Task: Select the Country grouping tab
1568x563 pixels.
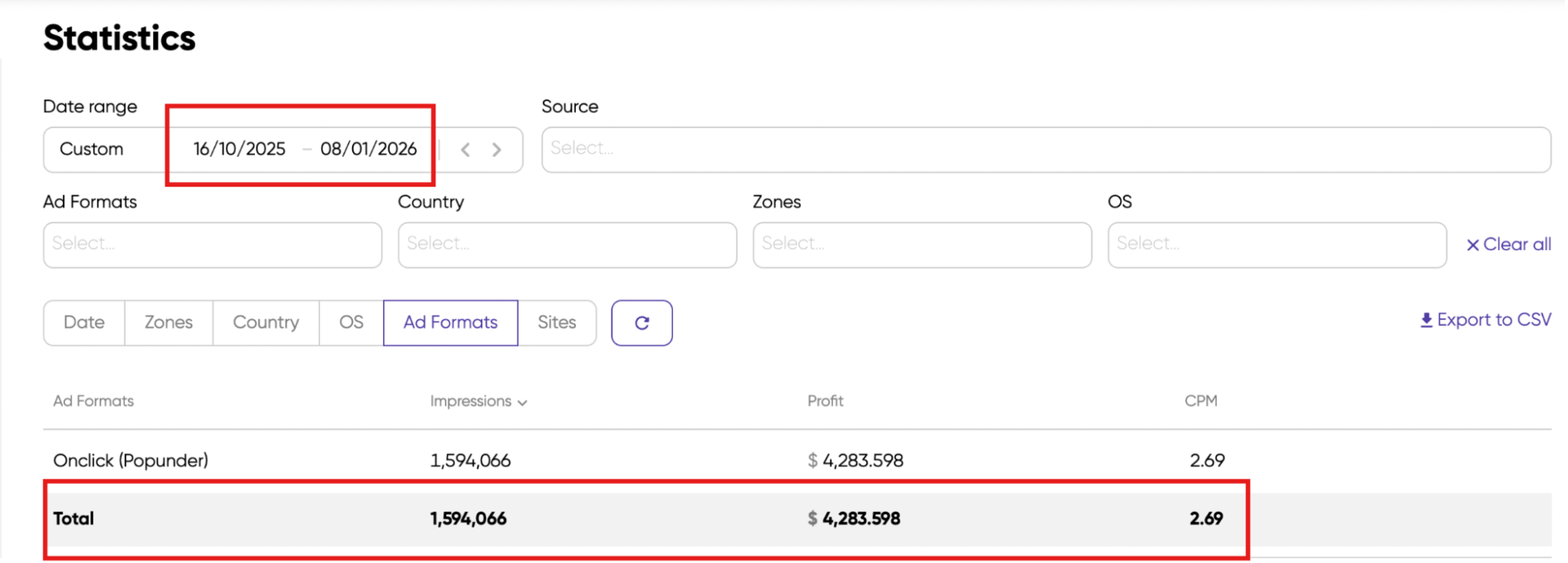Action: click(x=266, y=322)
